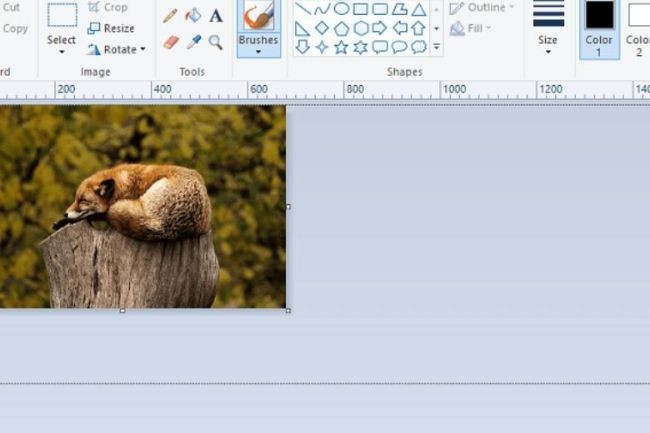Image resolution: width=650 pixels, height=433 pixels.
Task: Choose the cloud callout shape
Action: tap(418, 47)
